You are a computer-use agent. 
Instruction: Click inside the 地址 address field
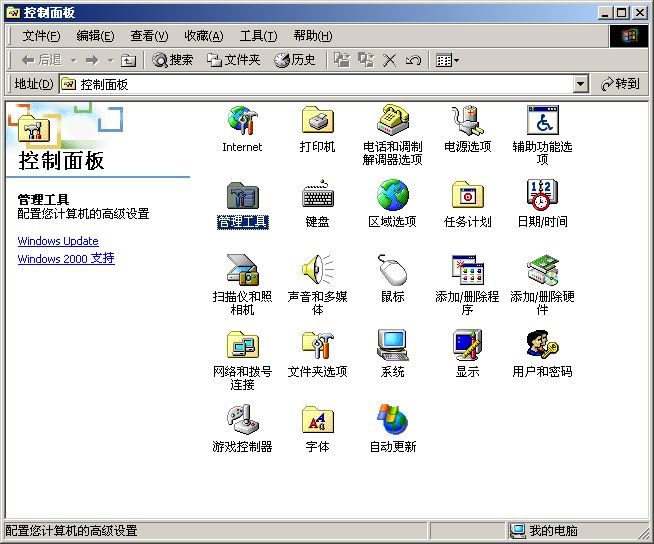[320, 85]
